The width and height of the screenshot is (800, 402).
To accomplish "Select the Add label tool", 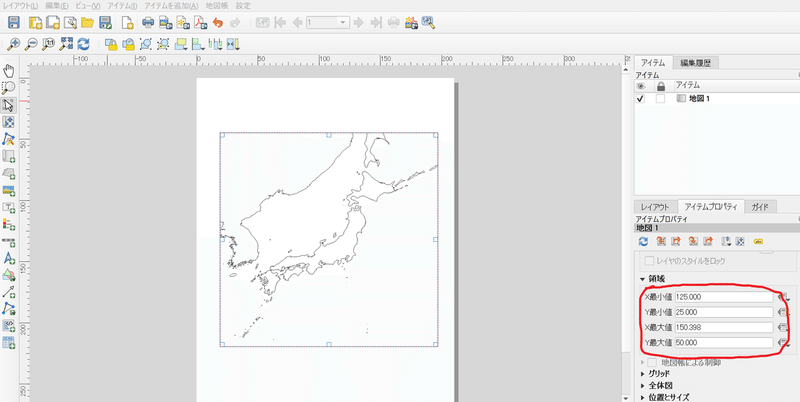I will [x=9, y=207].
